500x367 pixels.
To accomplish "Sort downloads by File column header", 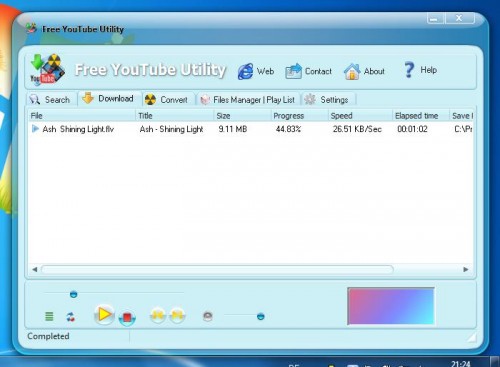I will 82,116.
